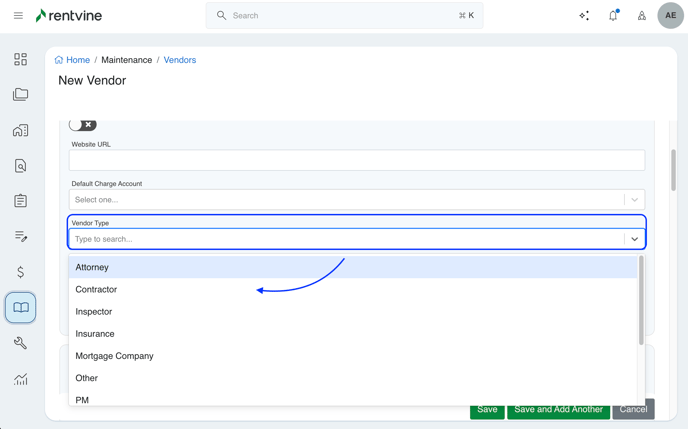Viewport: 688px width, 429px height.
Task: Select Contractor from the vendor type list
Action: click(x=96, y=290)
